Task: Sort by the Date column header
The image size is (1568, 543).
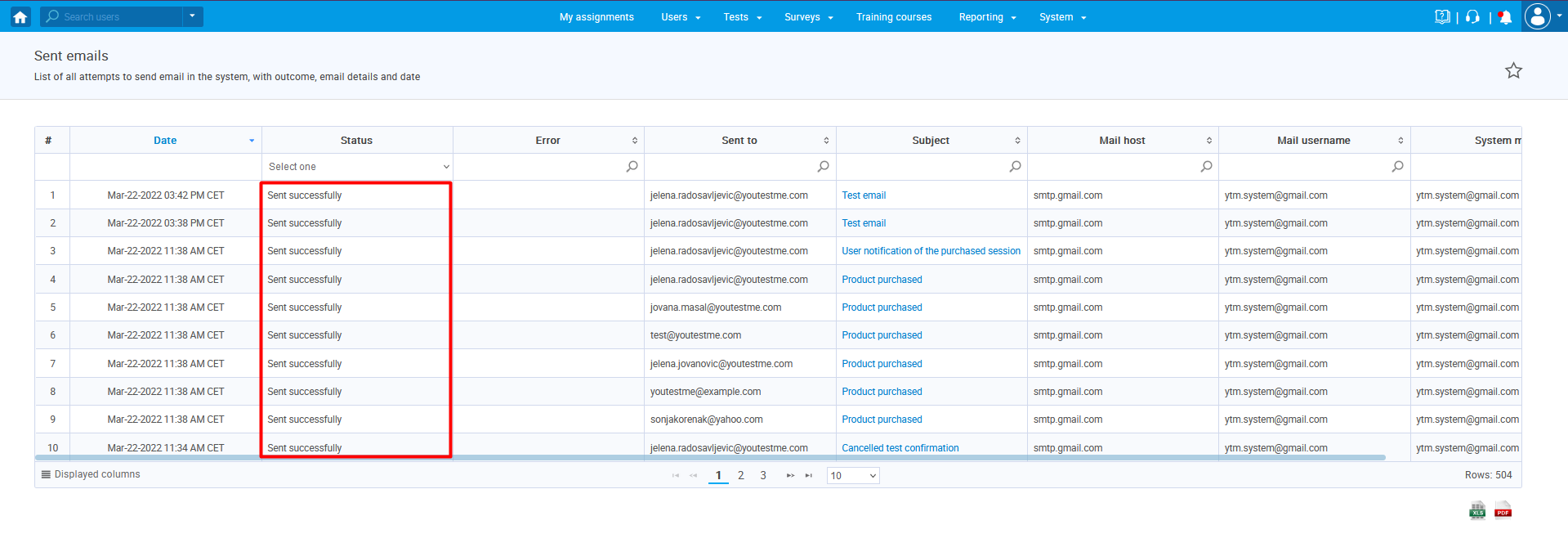Action: [x=165, y=141]
